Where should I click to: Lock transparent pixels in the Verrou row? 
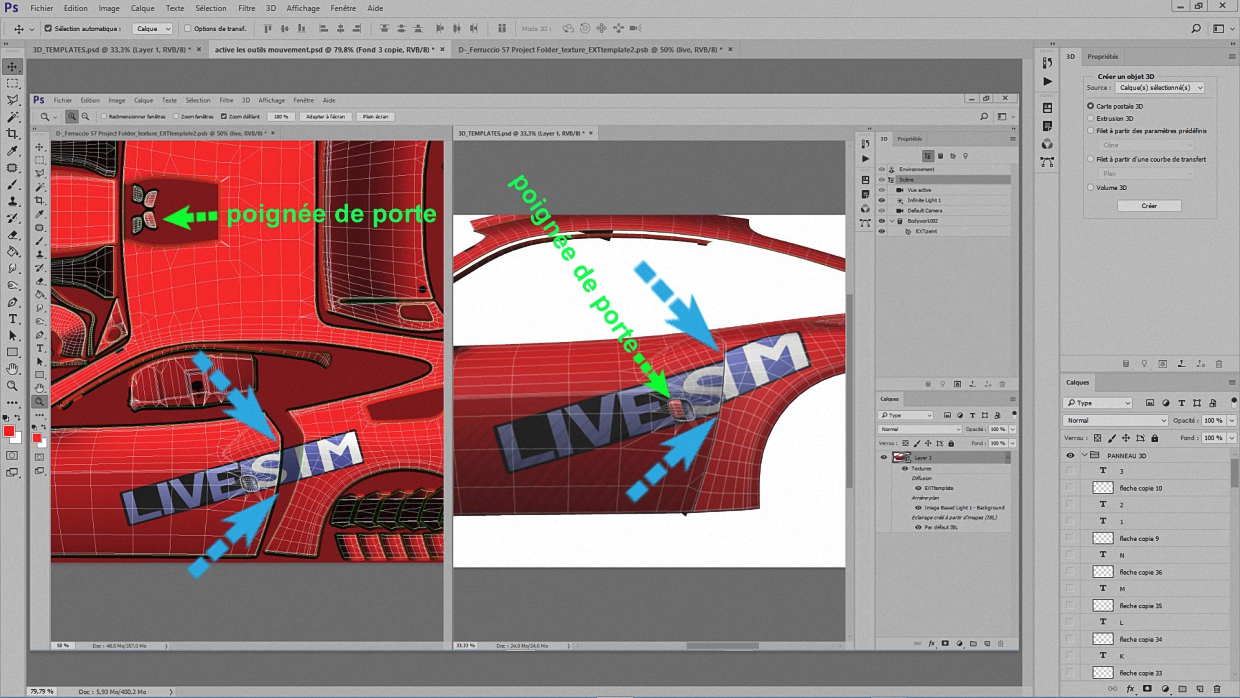coord(1098,438)
